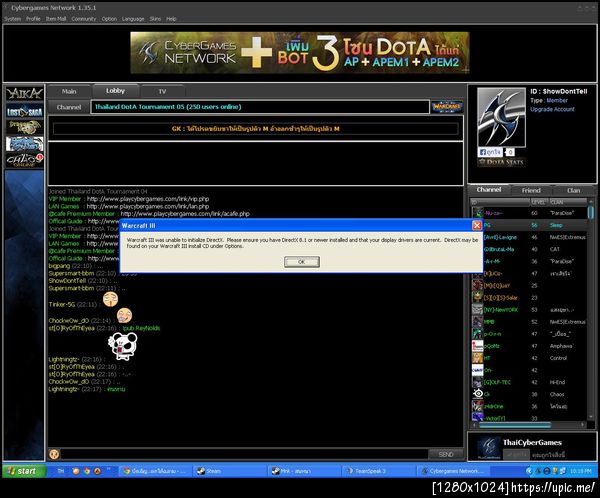The image size is (600, 498).
Task: Open the Friend list tab
Action: (531, 190)
